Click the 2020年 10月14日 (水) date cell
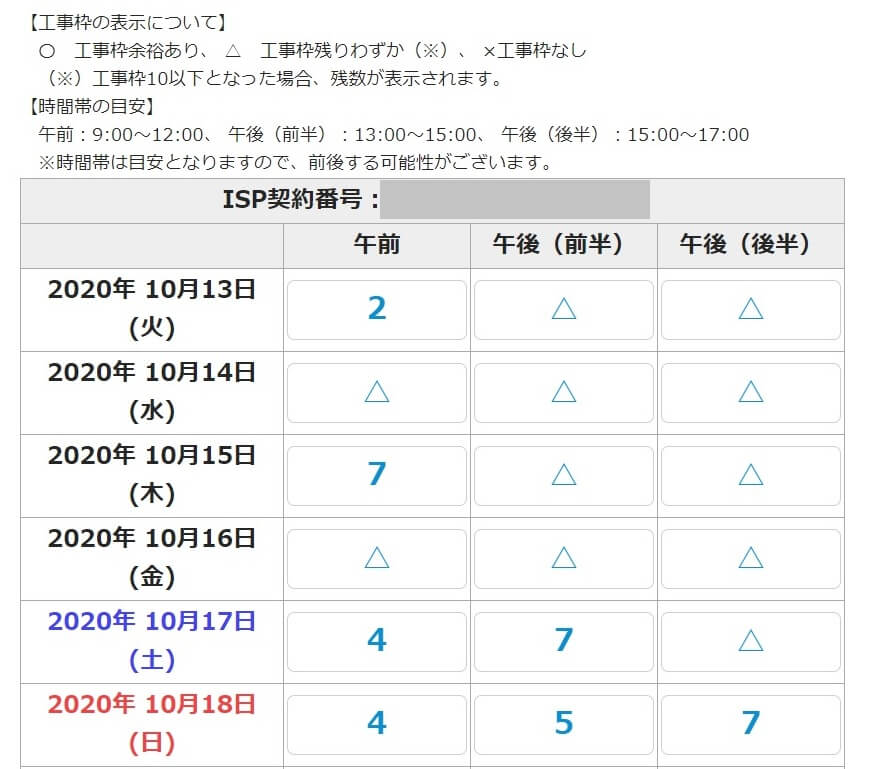Viewport: 870px width, 769px height. point(152,393)
